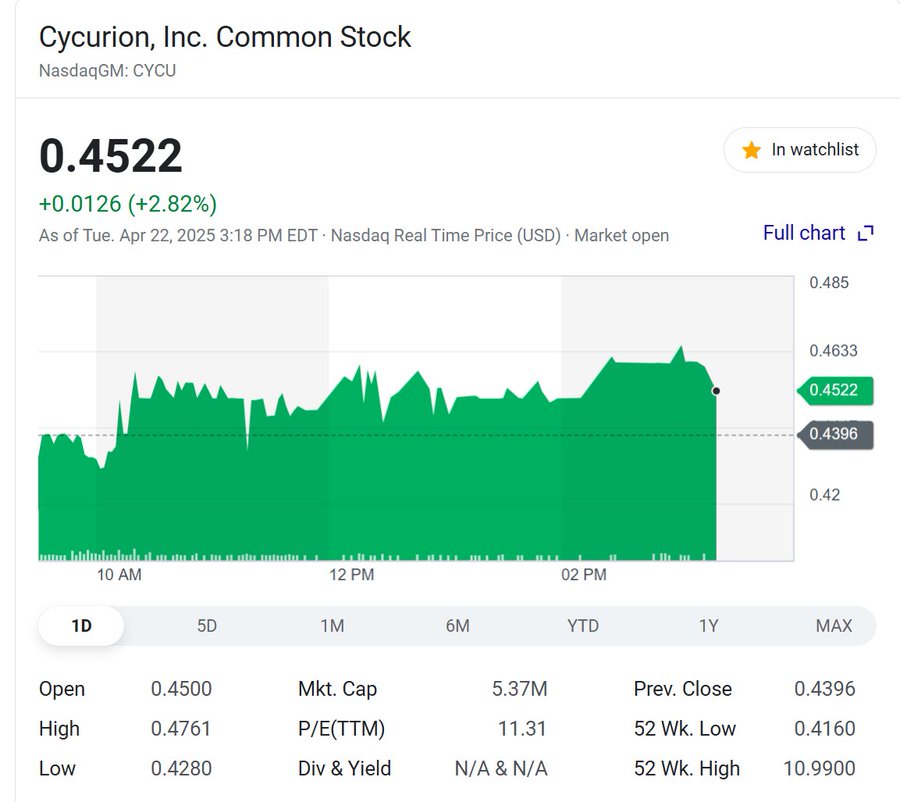Click the large 0.4522 price value
900x802 pixels.
point(111,156)
